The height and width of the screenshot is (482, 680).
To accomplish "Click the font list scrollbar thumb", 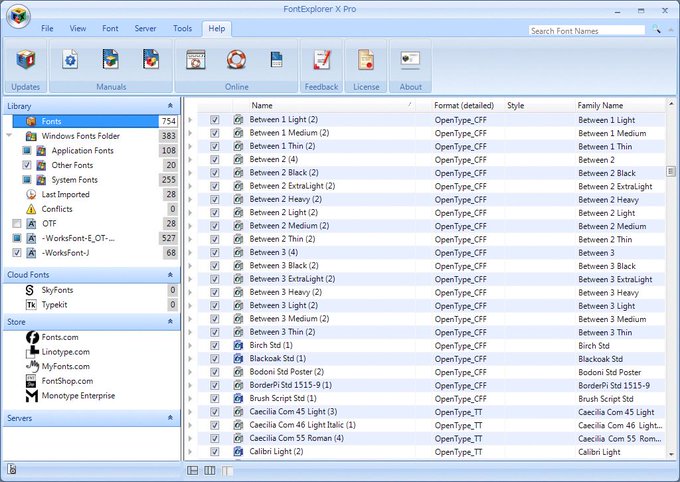I will [x=671, y=171].
